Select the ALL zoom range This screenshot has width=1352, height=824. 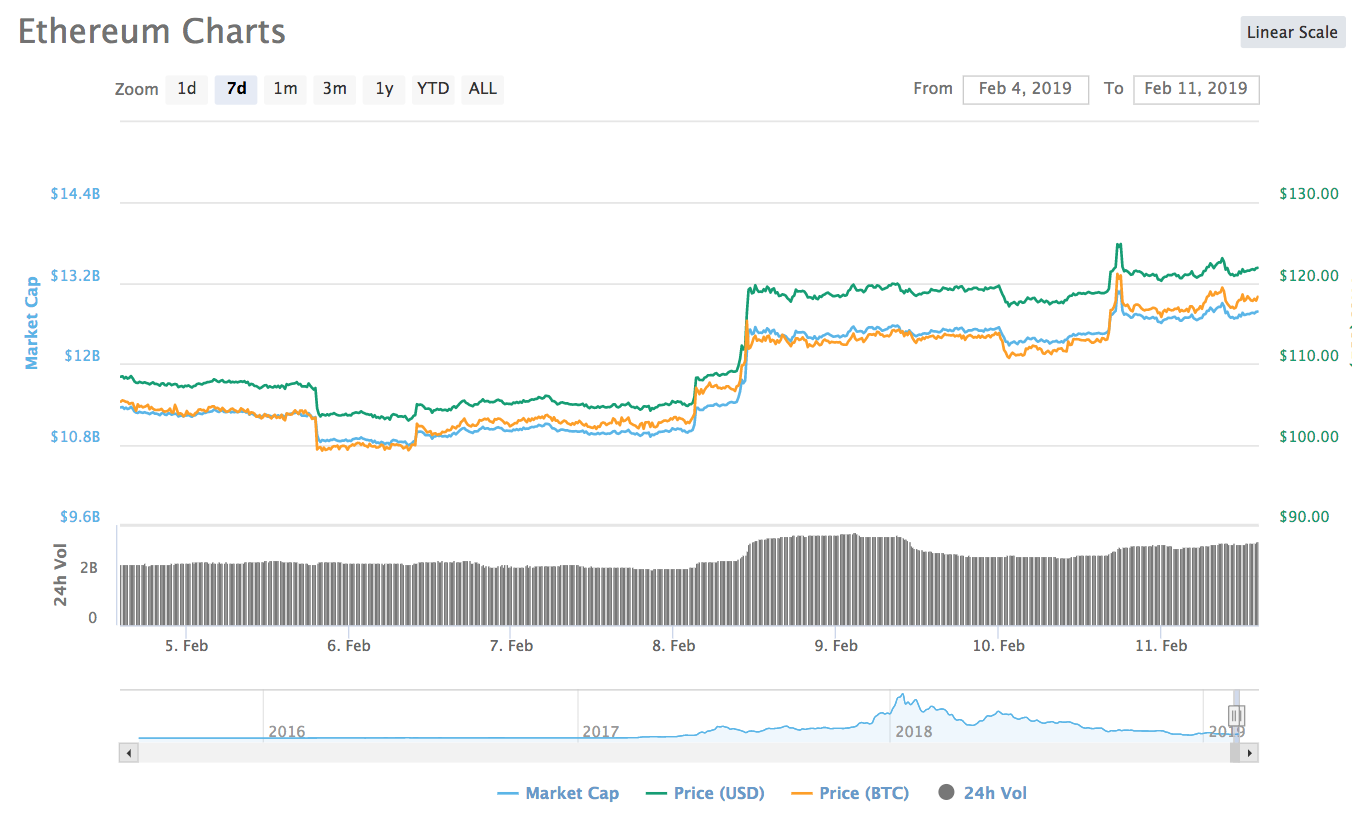point(482,89)
